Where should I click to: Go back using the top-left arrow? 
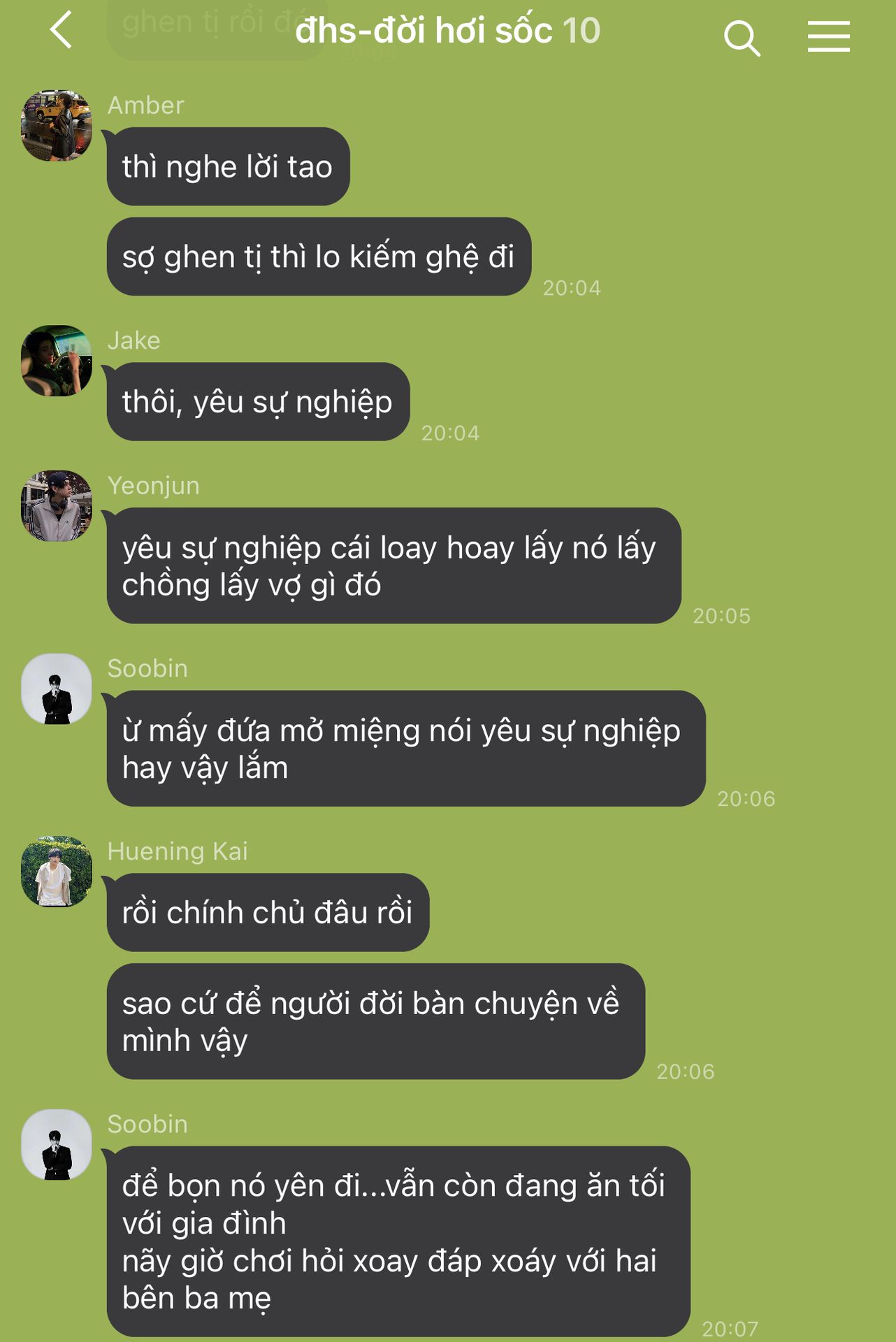tap(62, 30)
